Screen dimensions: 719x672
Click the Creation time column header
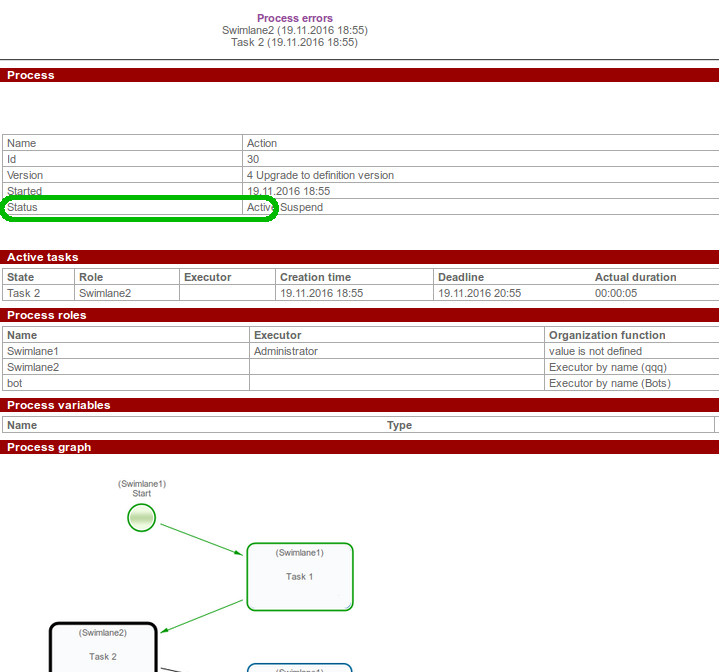click(315, 277)
